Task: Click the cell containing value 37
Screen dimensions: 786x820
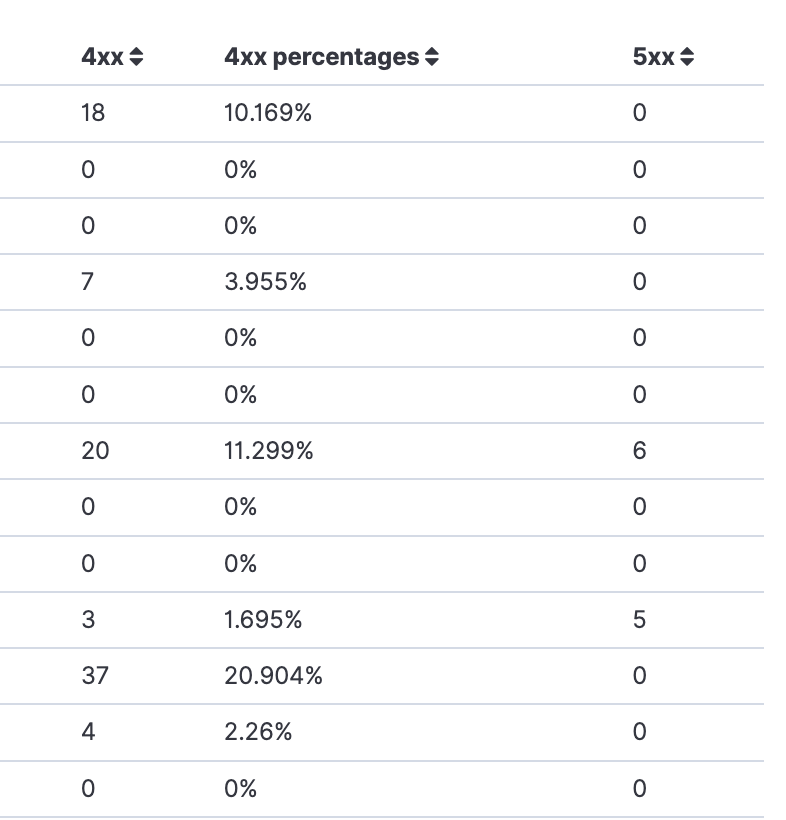Action: click(x=94, y=676)
